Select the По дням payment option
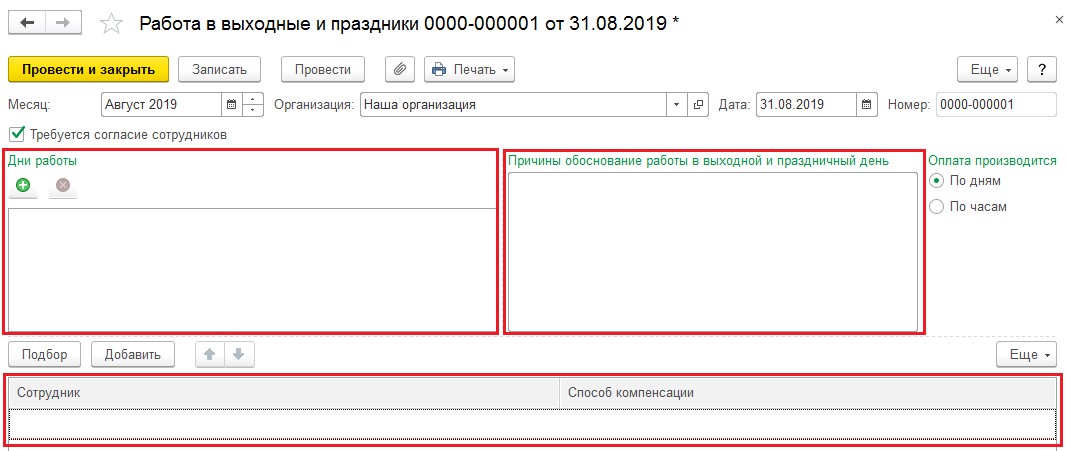The image size is (1066, 451). click(936, 181)
